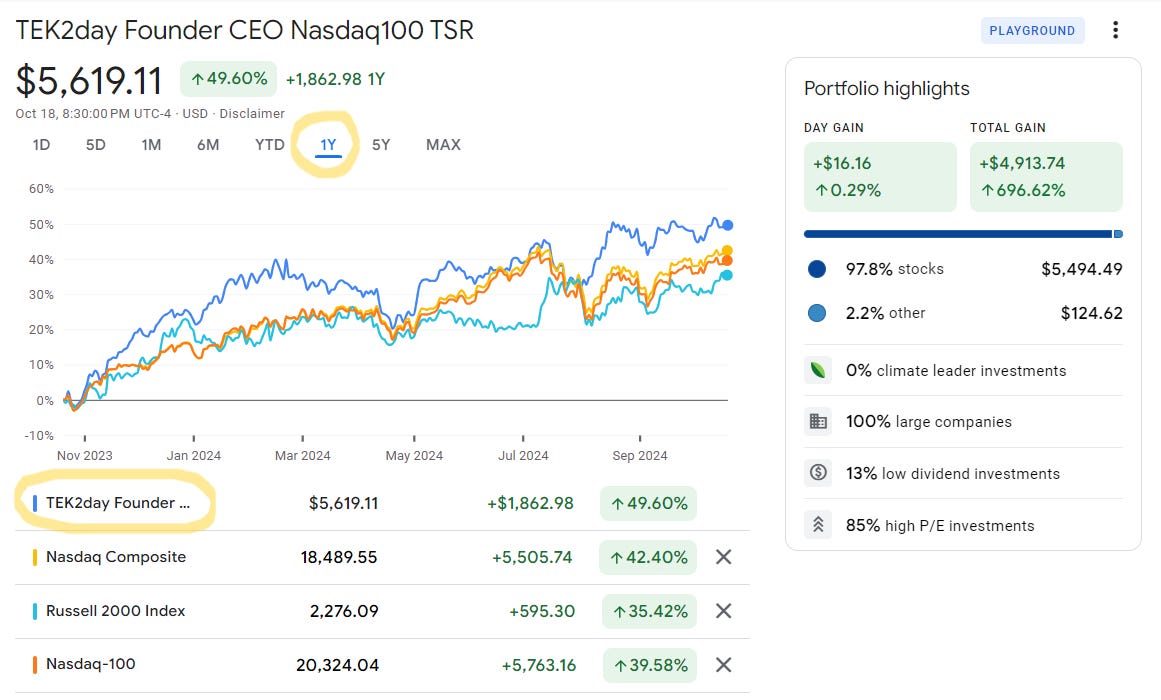
Task: Open the Disclaimer link
Action: pos(252,113)
